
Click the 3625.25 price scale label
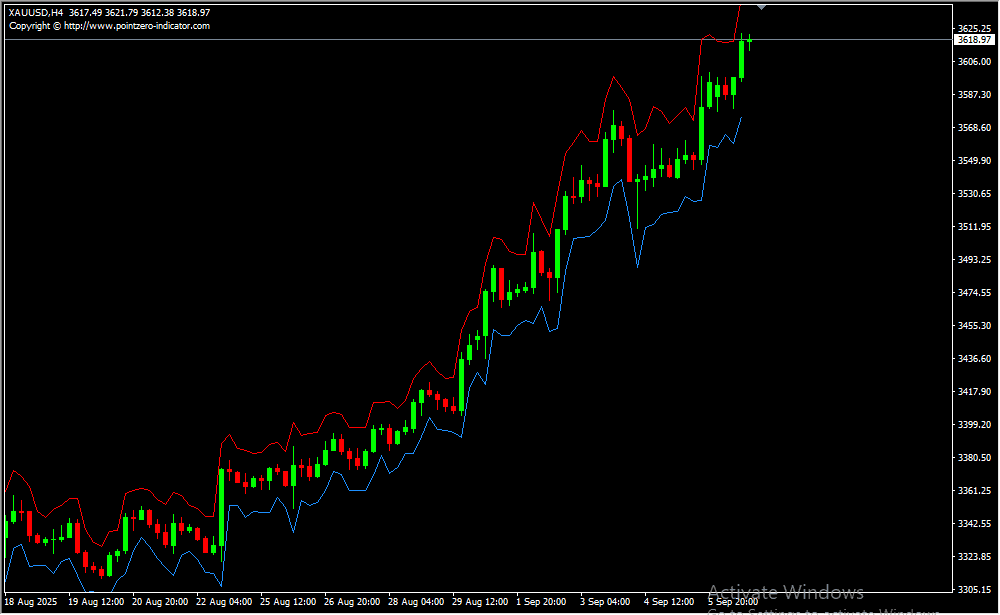click(973, 28)
